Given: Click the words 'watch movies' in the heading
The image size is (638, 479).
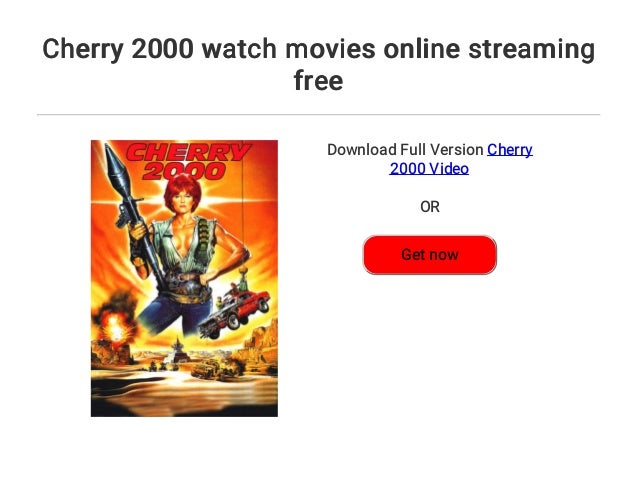Looking at the screenshot, I should tap(288, 49).
